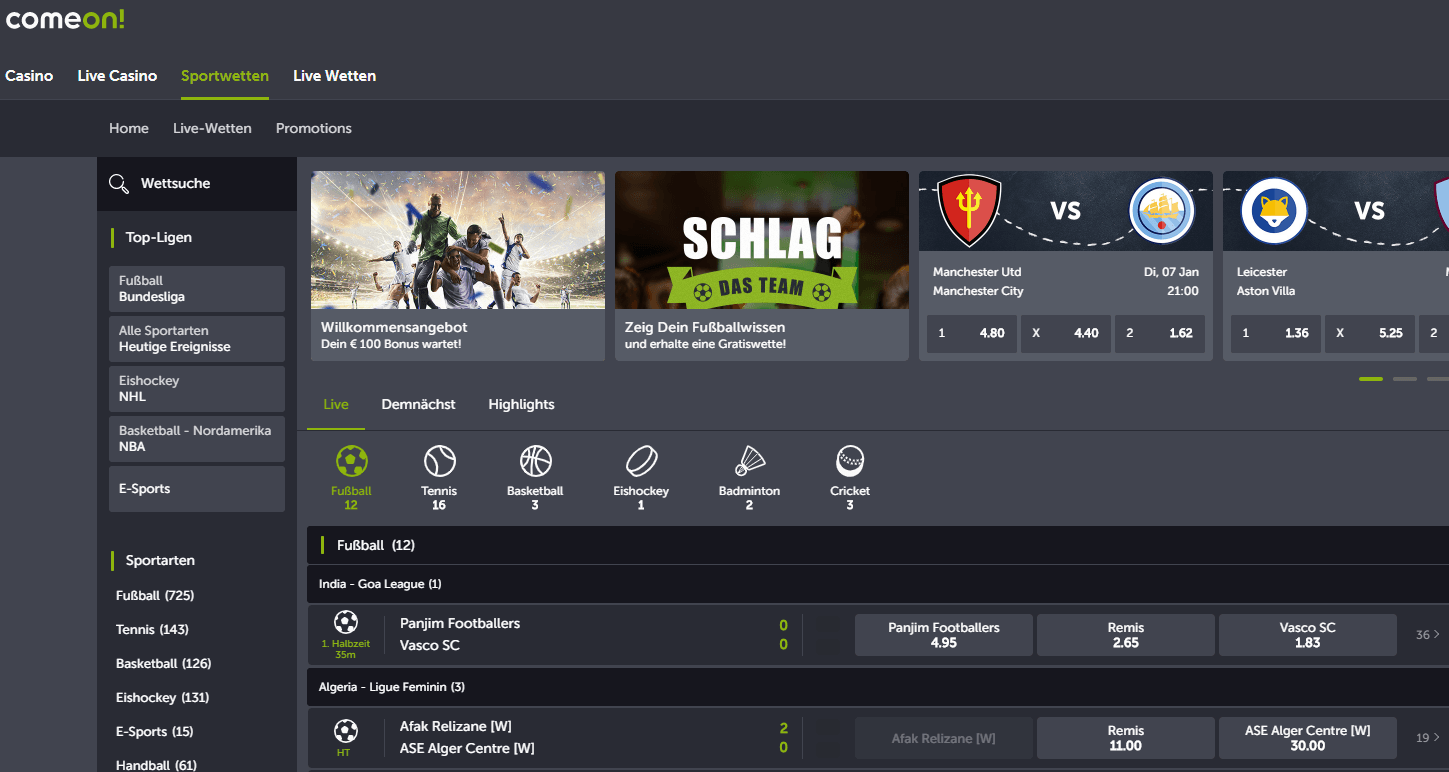Image resolution: width=1449 pixels, height=772 pixels.
Task: Select the Fußball live sport icon
Action: (x=351, y=461)
